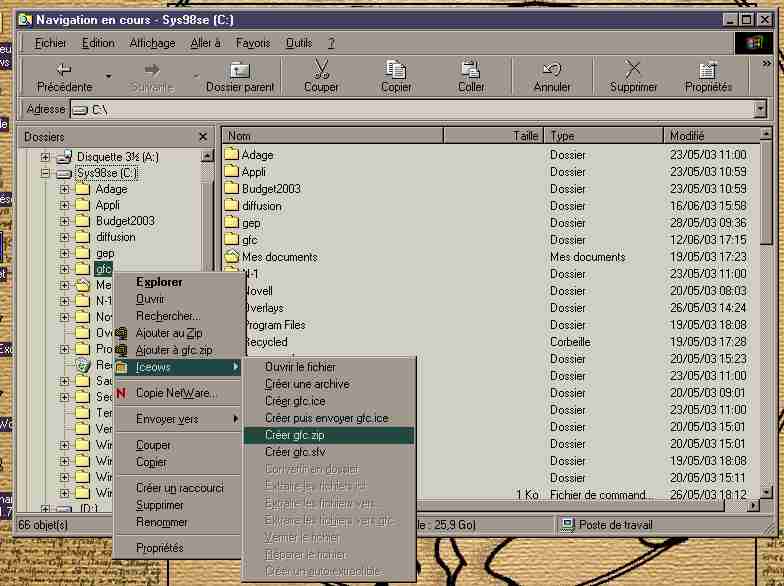Click the Annuler undo icon
Viewport: 784px width, 586px height.
pyautogui.click(x=552, y=70)
